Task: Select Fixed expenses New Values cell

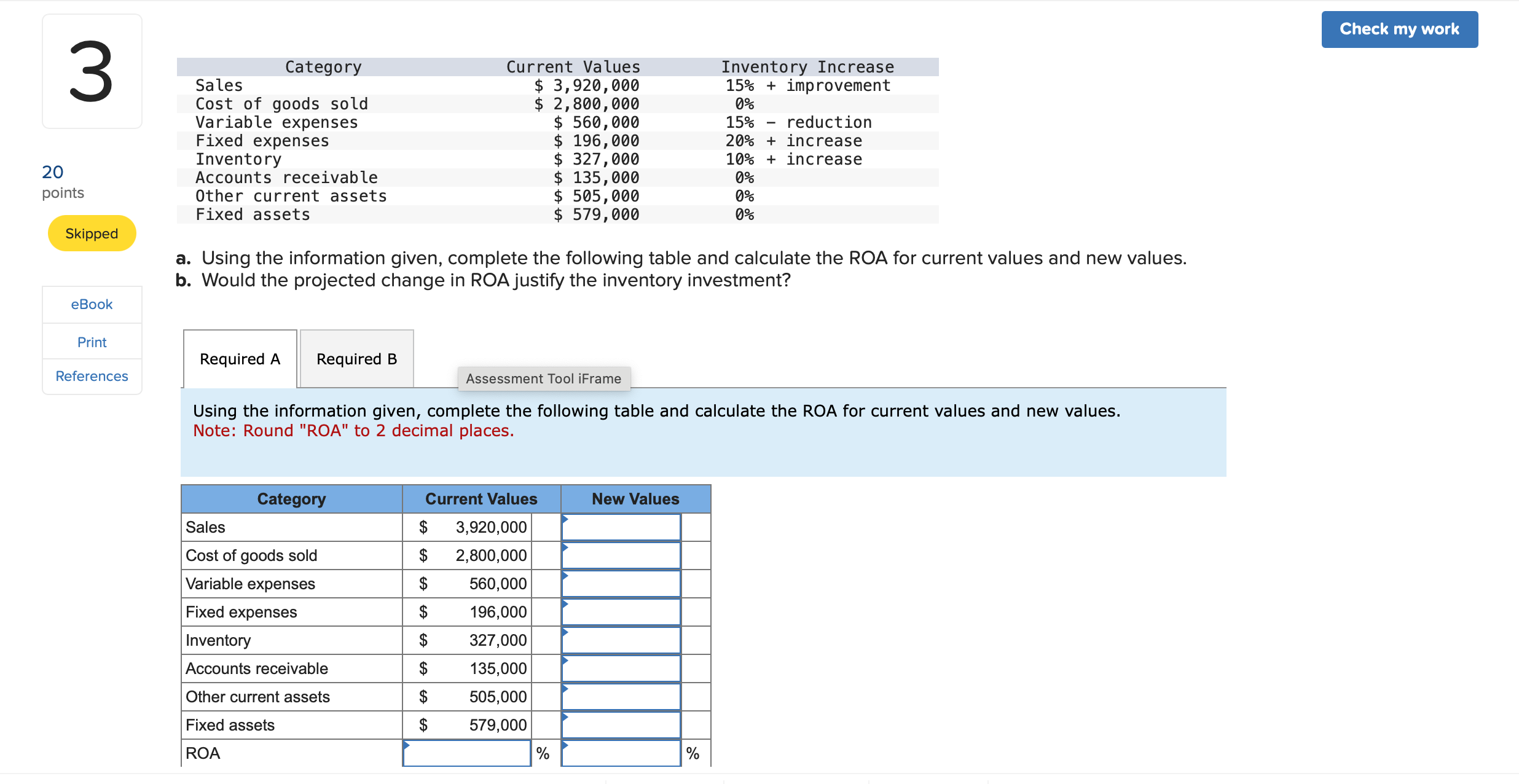Action: click(621, 612)
